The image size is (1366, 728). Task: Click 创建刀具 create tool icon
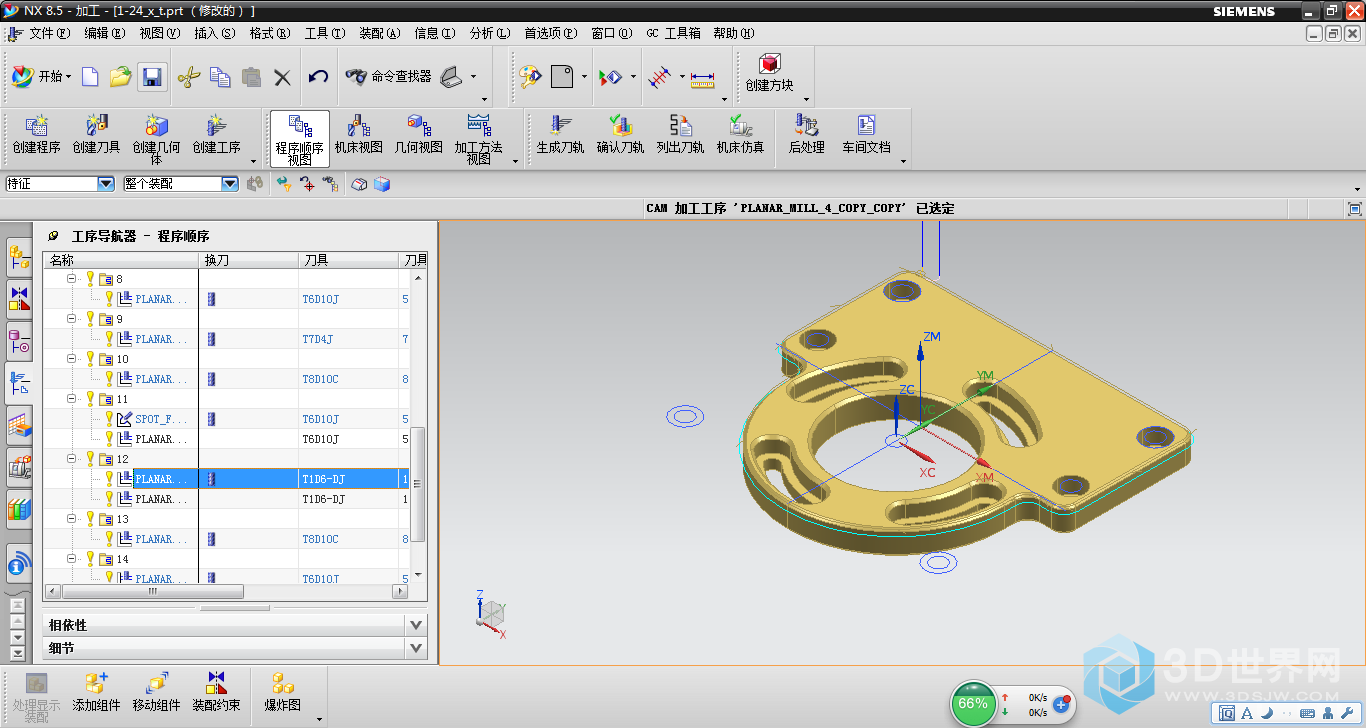coord(97,134)
